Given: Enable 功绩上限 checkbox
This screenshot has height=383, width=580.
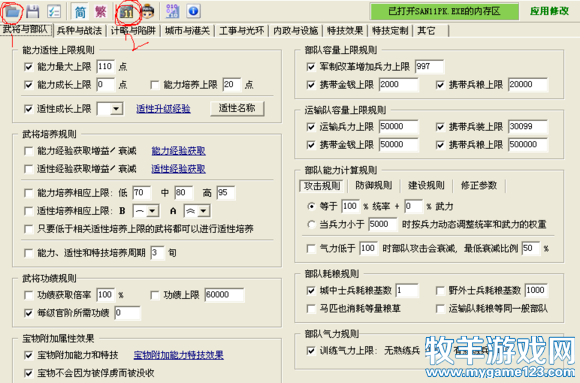Looking at the screenshot, I should click(x=155, y=295).
